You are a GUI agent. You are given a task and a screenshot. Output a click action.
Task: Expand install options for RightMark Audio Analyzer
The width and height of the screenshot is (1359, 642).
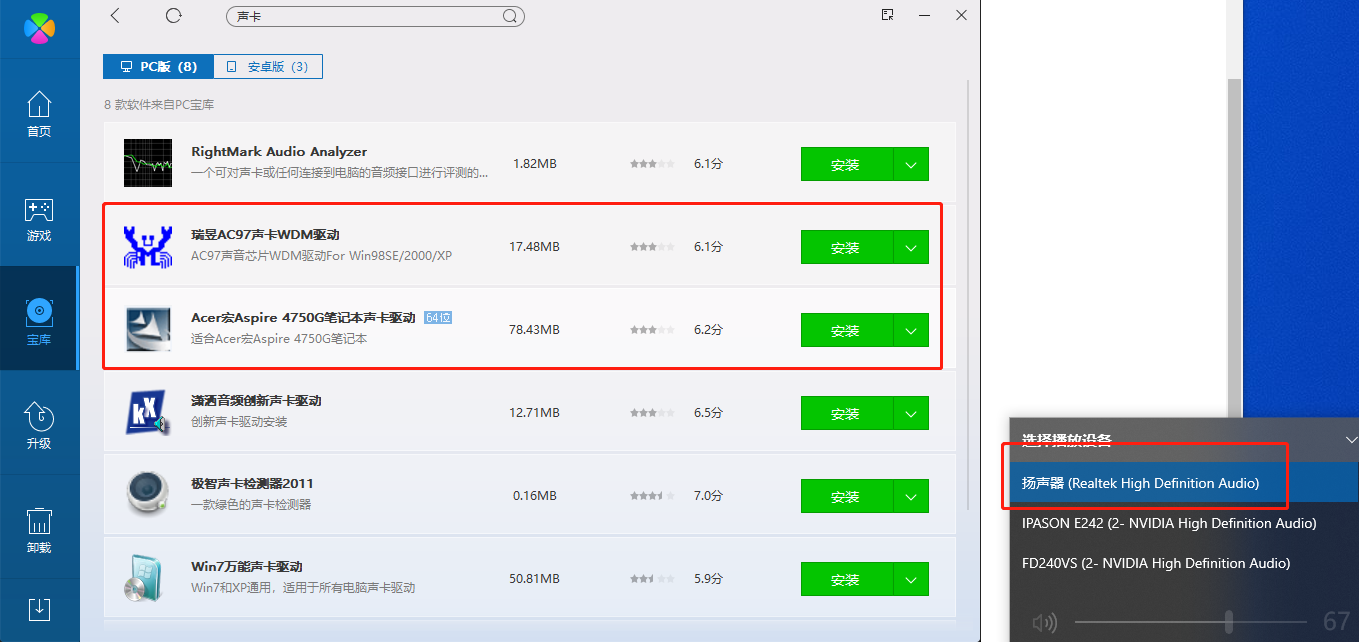[911, 164]
